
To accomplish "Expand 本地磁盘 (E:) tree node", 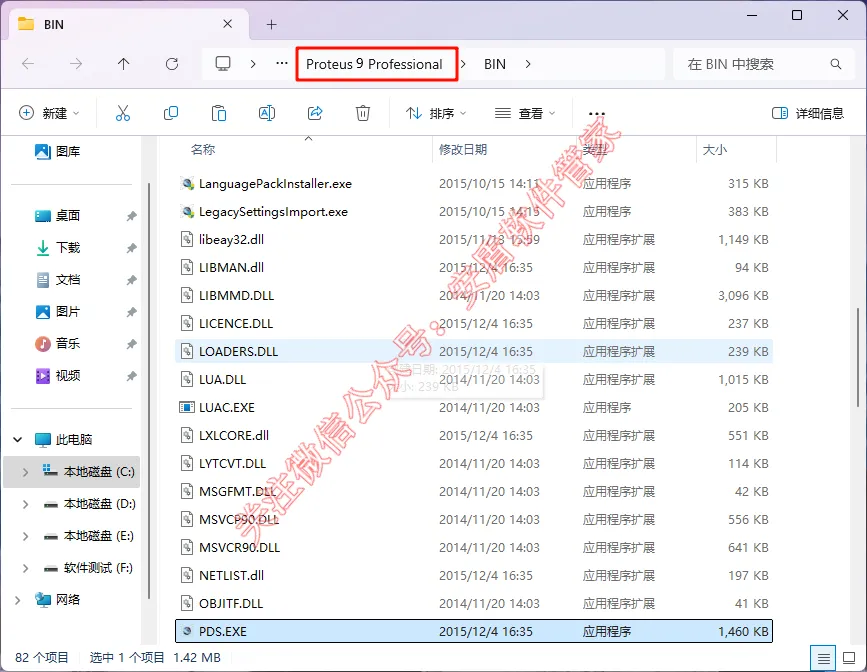I will point(25,536).
